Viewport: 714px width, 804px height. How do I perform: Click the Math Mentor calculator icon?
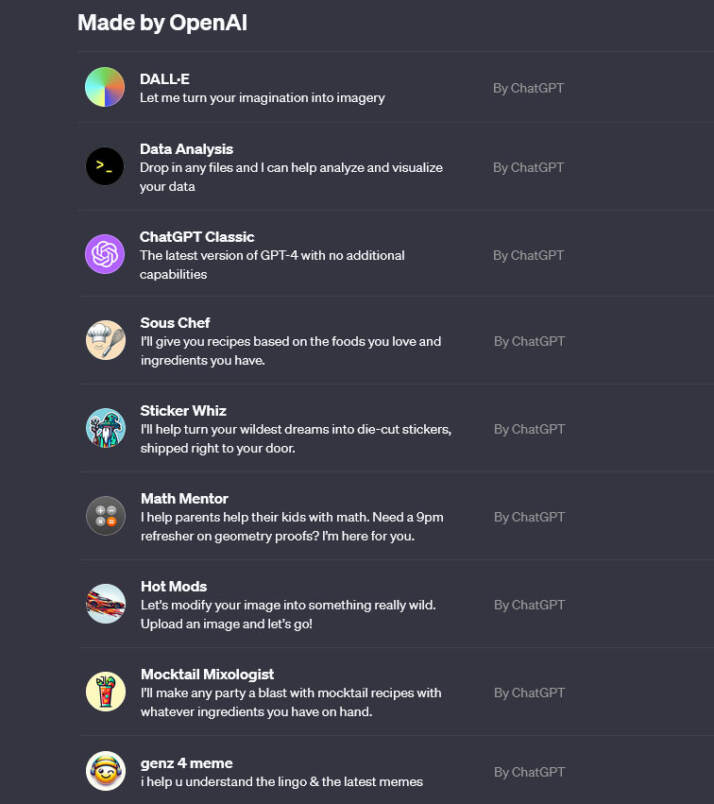click(x=105, y=516)
